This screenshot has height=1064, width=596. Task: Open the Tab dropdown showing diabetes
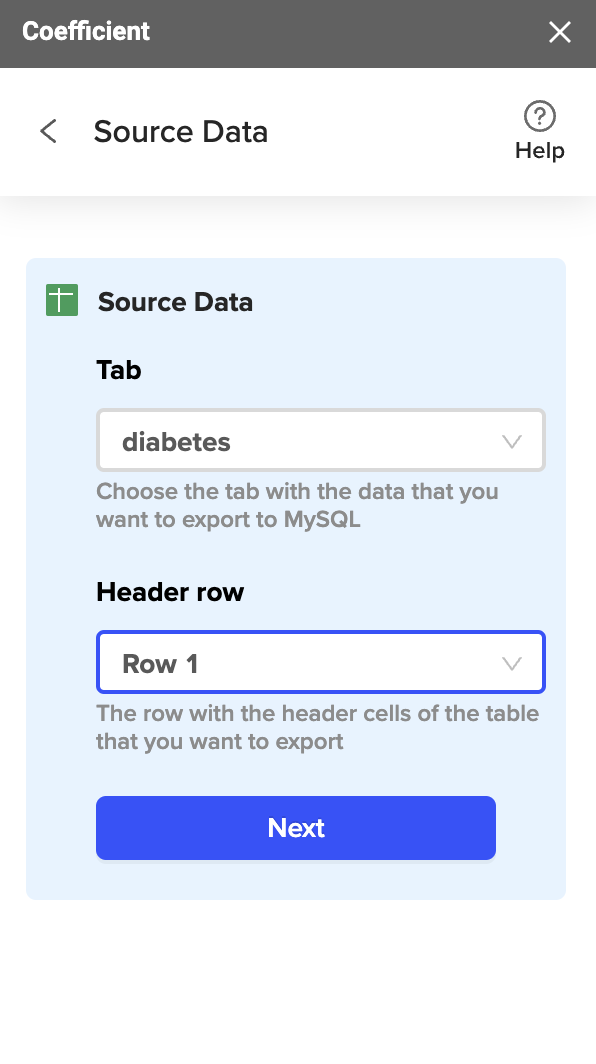320,440
